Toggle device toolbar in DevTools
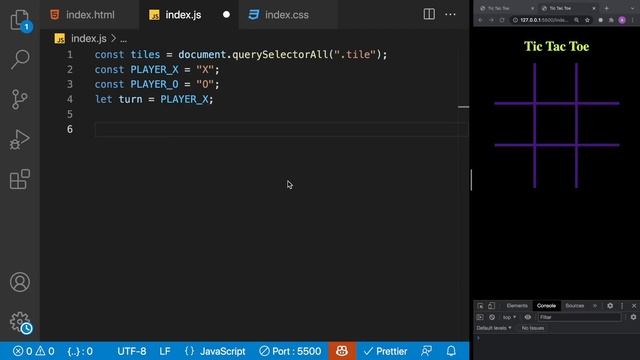Image resolution: width=640 pixels, height=360 pixels. 491,306
